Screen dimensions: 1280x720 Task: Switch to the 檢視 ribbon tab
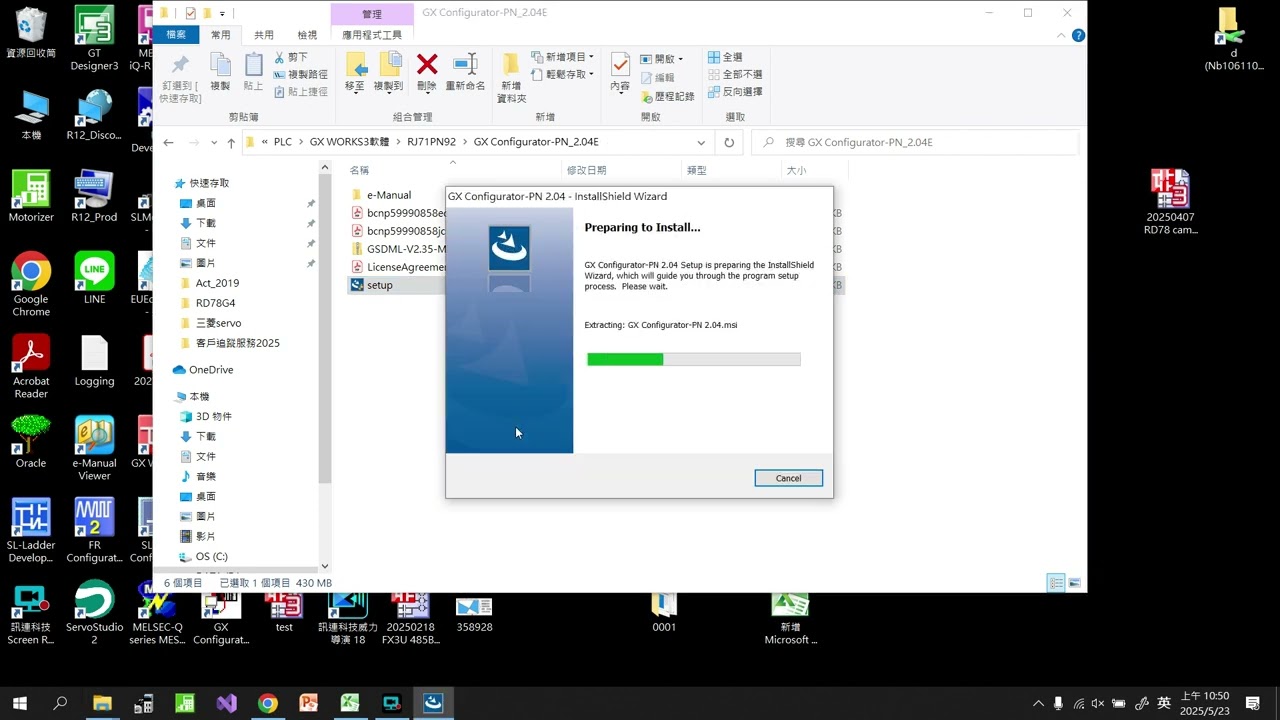[x=307, y=35]
